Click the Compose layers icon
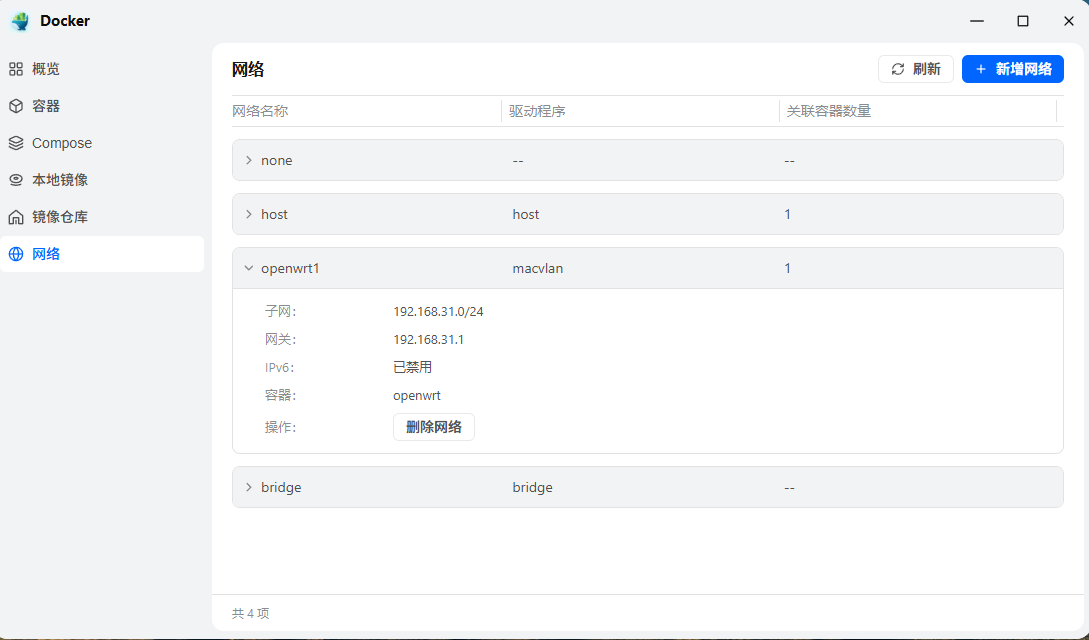This screenshot has height=640, width=1089. pos(16,143)
